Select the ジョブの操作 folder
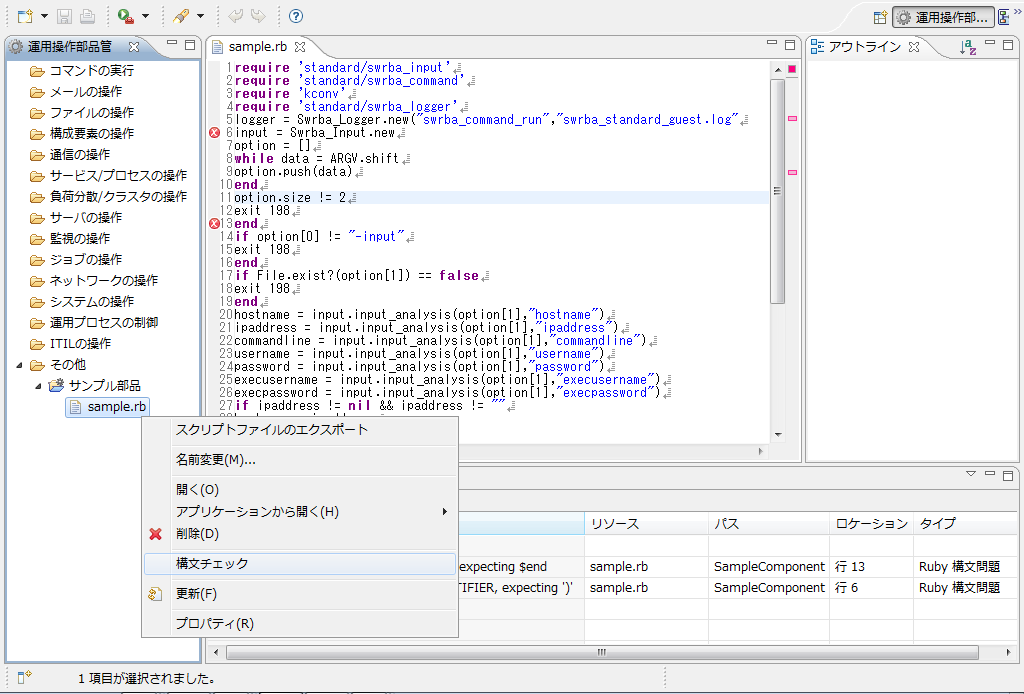The width and height of the screenshot is (1024, 694). click(x=76, y=259)
